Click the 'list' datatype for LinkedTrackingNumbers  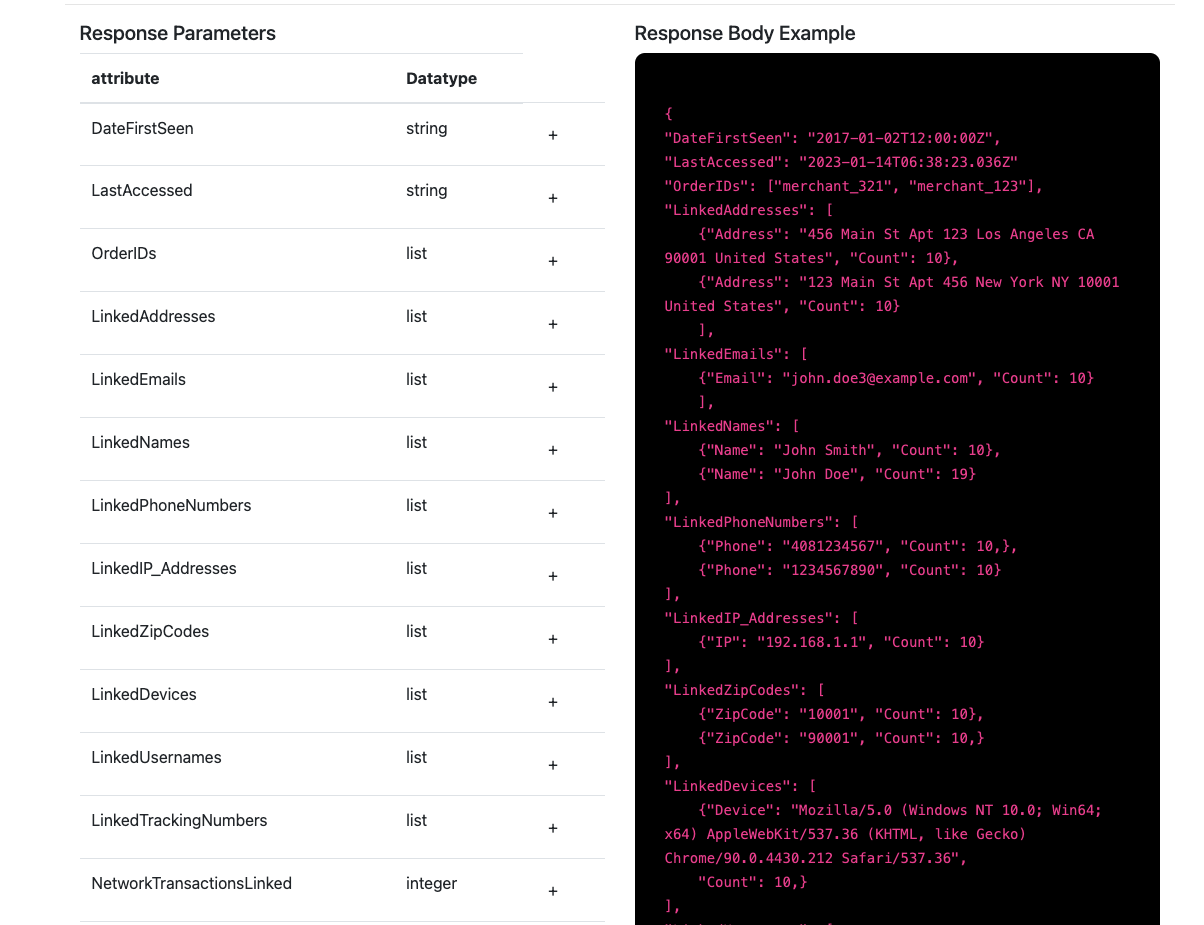(x=417, y=820)
